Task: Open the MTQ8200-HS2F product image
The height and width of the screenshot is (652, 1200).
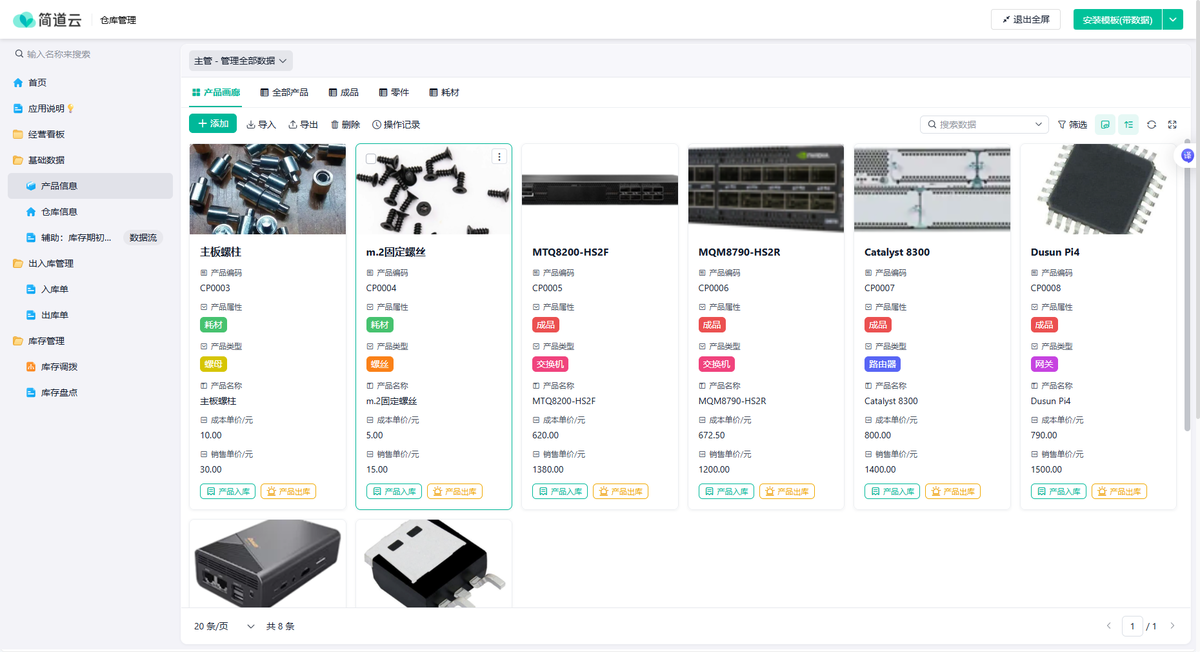Action: [600, 189]
